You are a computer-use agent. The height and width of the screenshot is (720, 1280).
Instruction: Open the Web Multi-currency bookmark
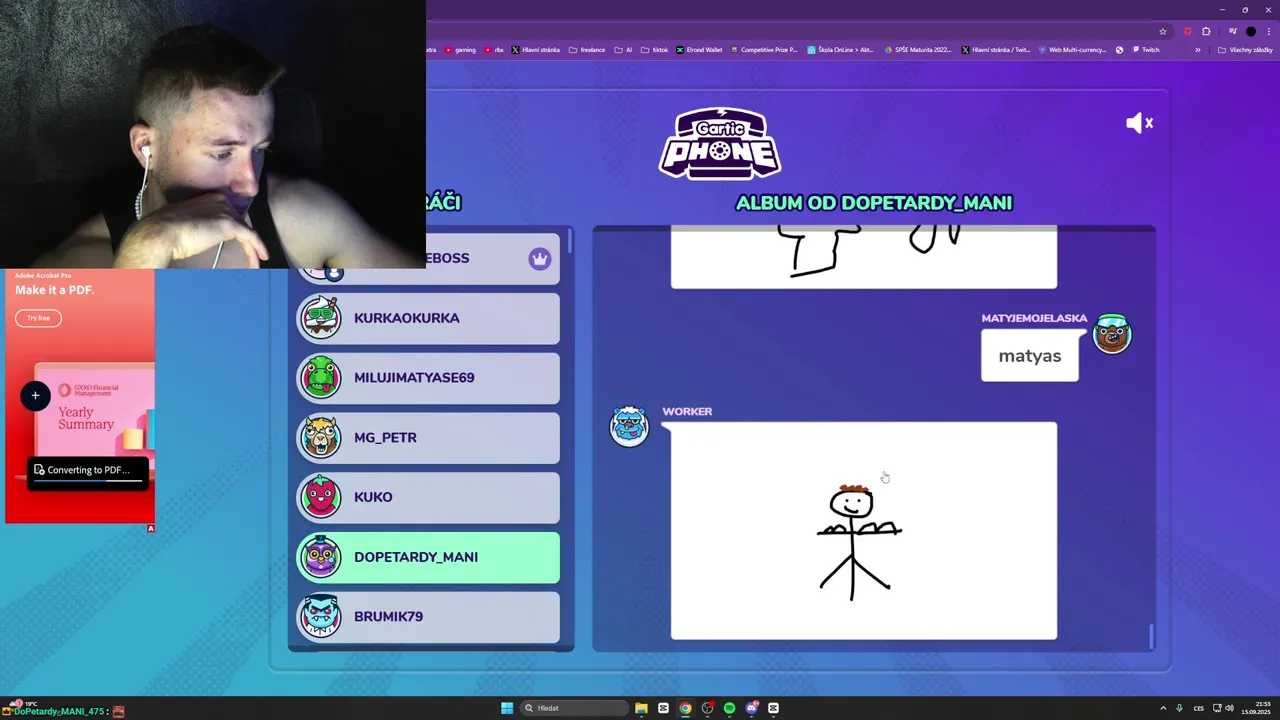click(x=1073, y=50)
